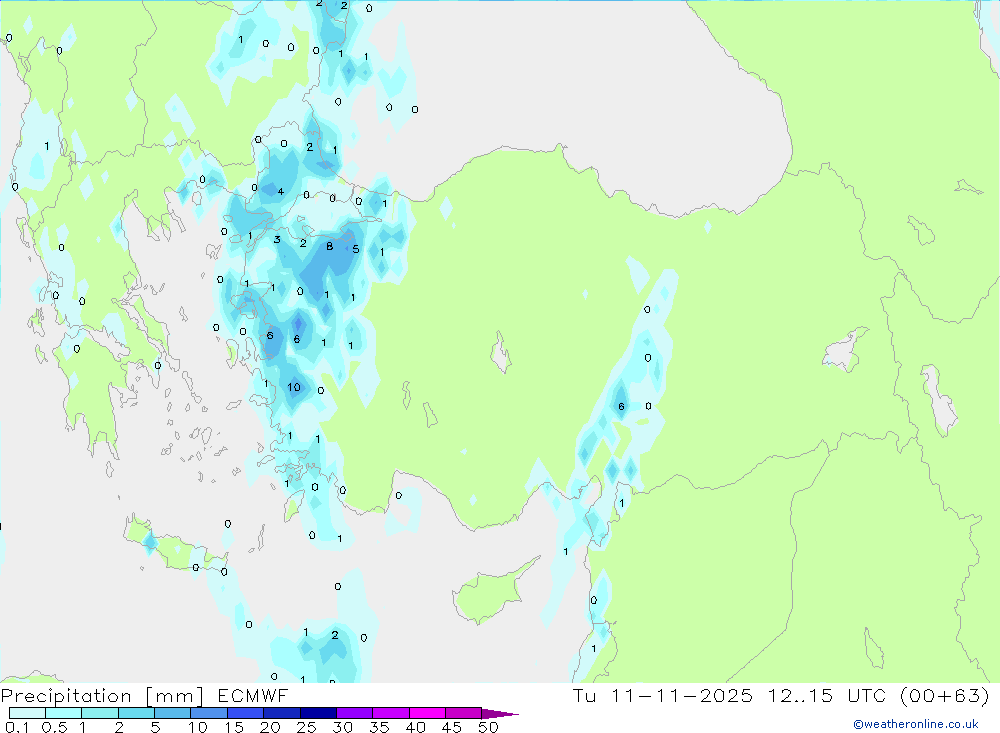Click the '5' precipitation value beside the 8
The image size is (1000, 733).
tap(356, 249)
